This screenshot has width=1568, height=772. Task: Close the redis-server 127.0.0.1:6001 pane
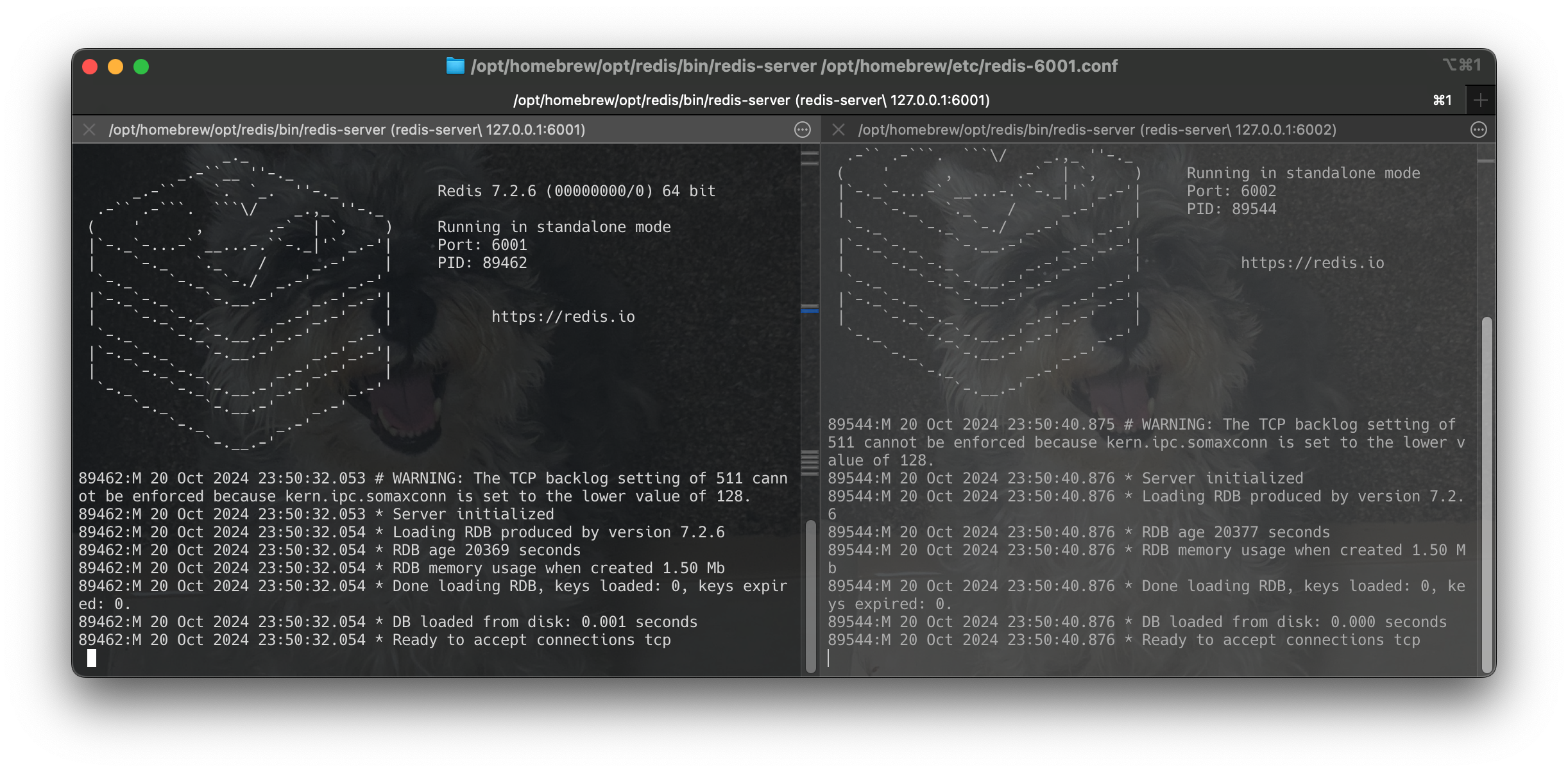(x=89, y=130)
